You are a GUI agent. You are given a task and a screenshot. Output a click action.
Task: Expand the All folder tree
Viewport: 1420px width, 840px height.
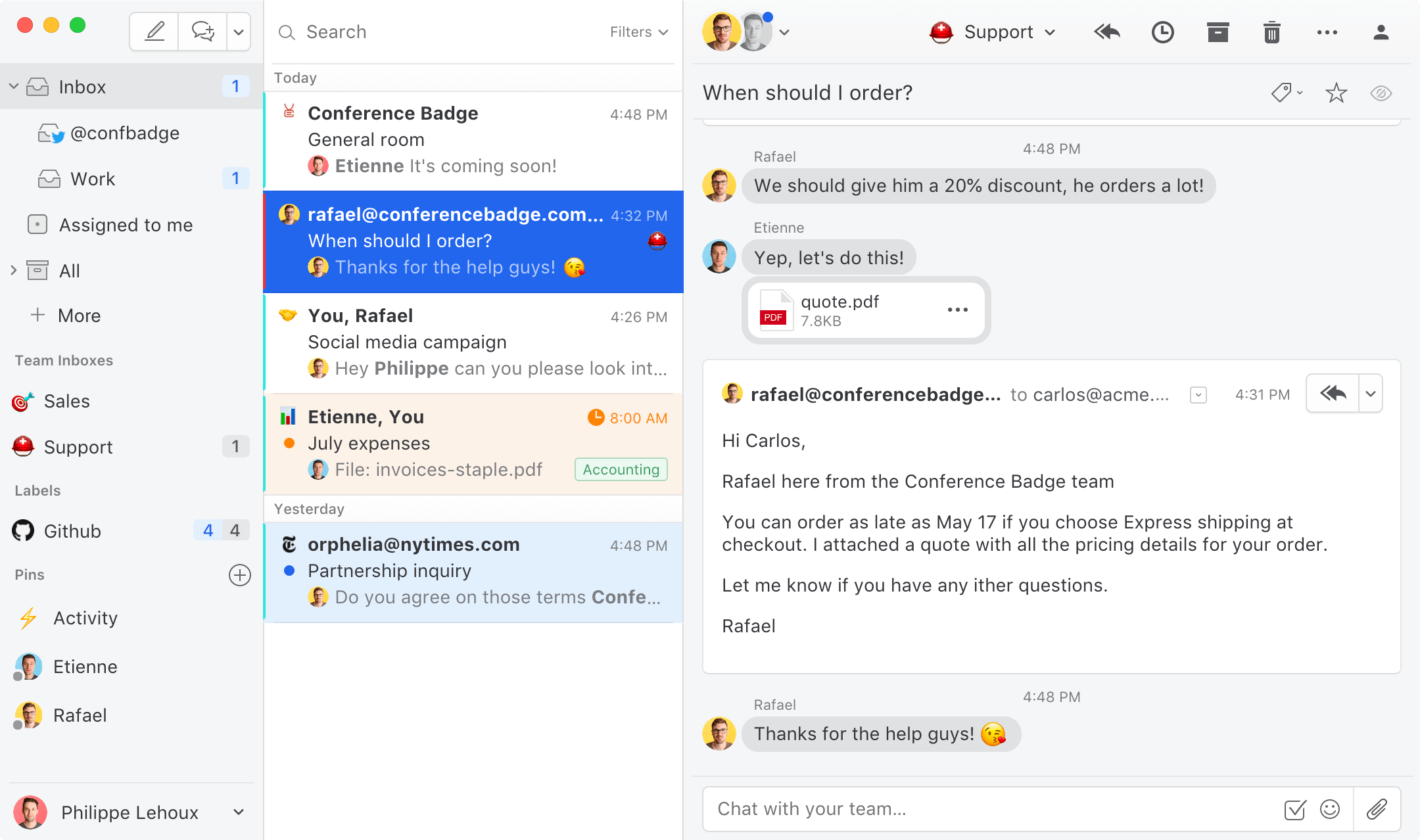(x=14, y=271)
